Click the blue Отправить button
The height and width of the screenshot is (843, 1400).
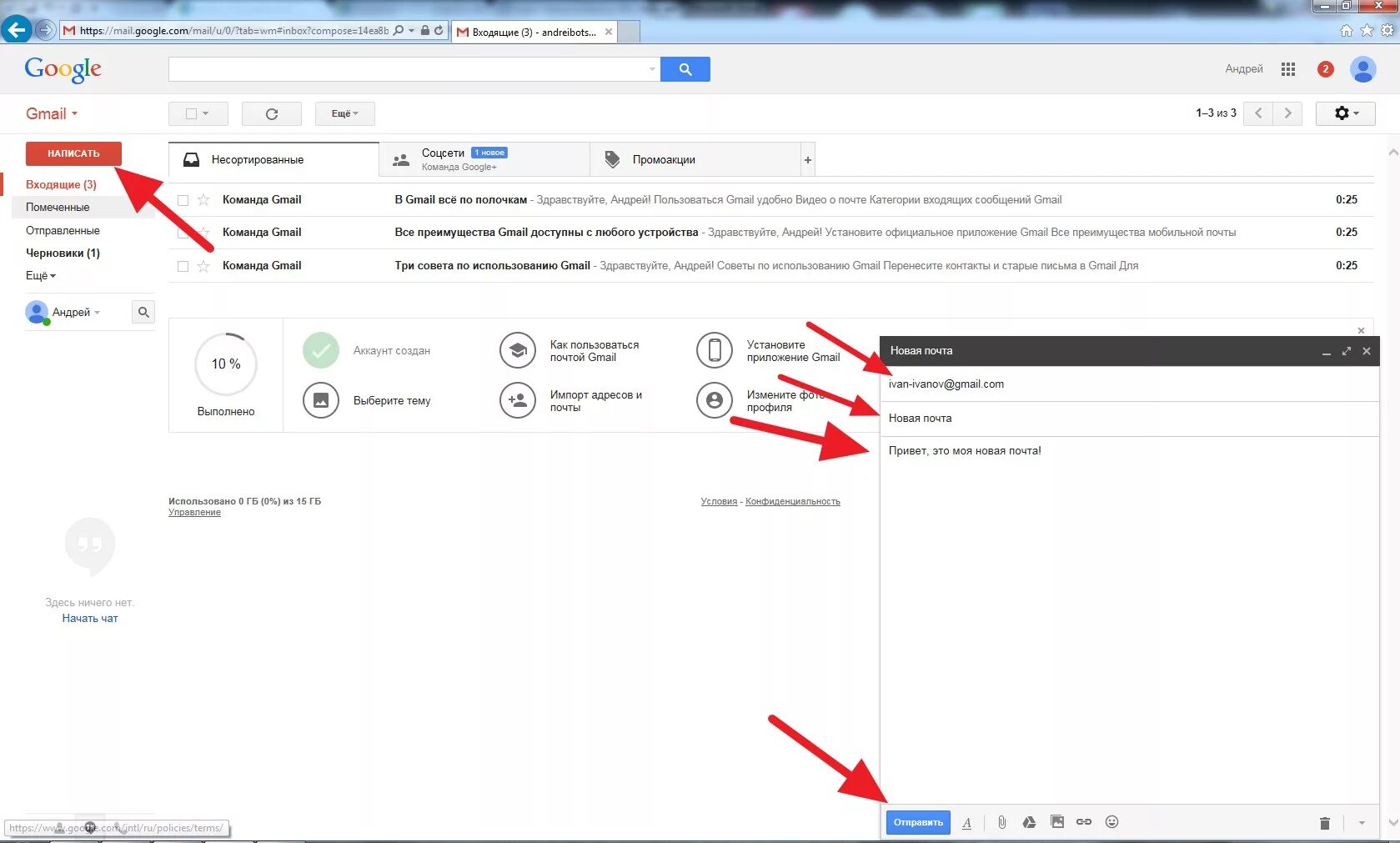coord(918,822)
